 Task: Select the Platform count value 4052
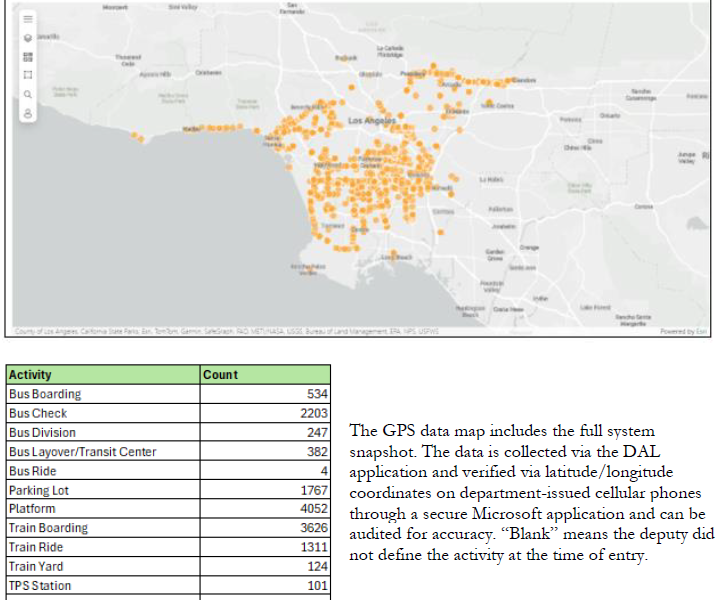pos(313,509)
